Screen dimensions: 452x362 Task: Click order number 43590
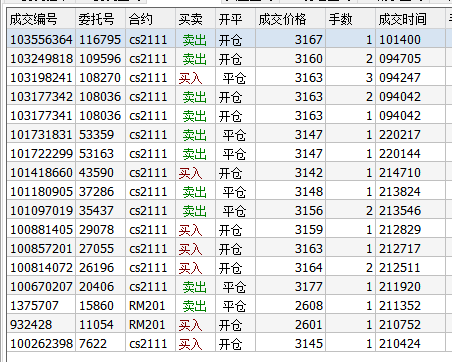click(x=96, y=173)
